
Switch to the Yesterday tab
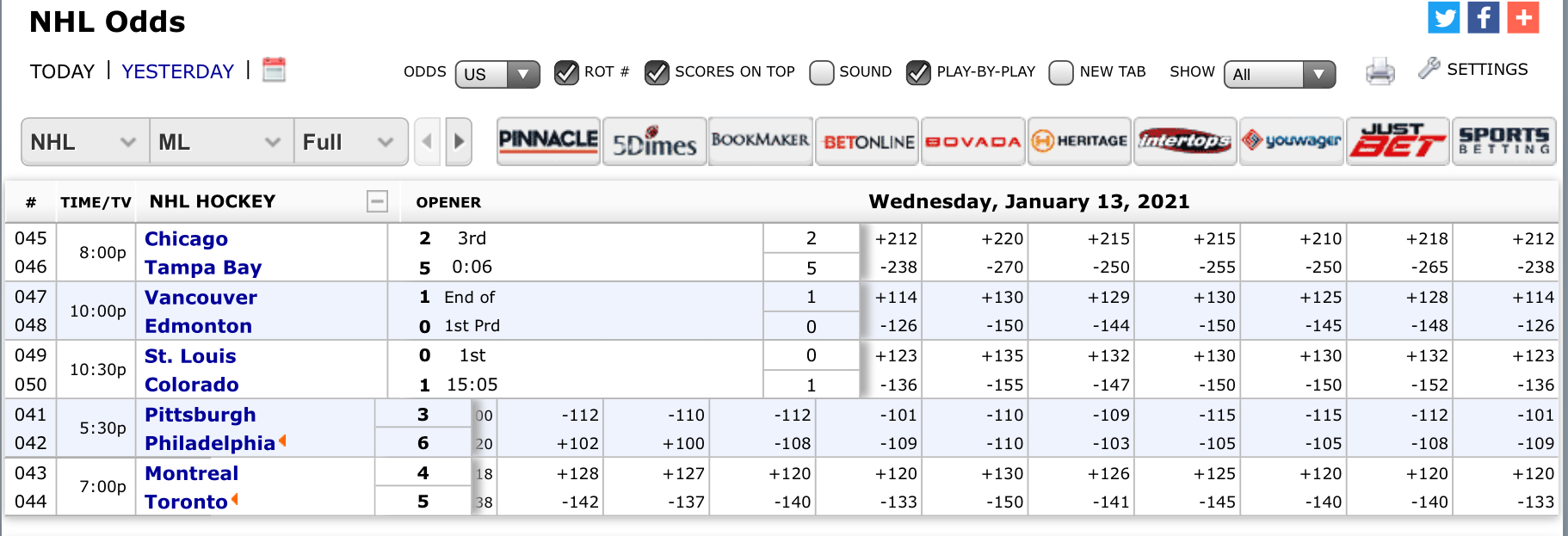(x=177, y=71)
